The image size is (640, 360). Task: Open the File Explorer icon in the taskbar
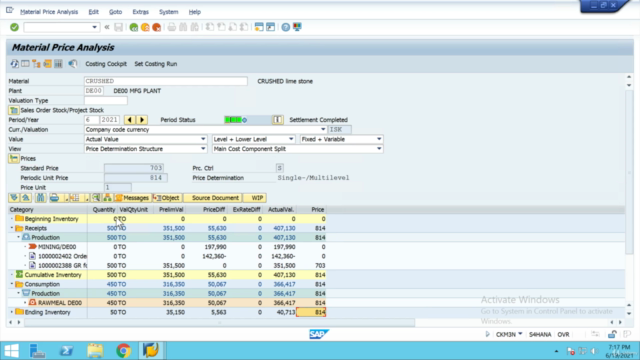[95, 351]
